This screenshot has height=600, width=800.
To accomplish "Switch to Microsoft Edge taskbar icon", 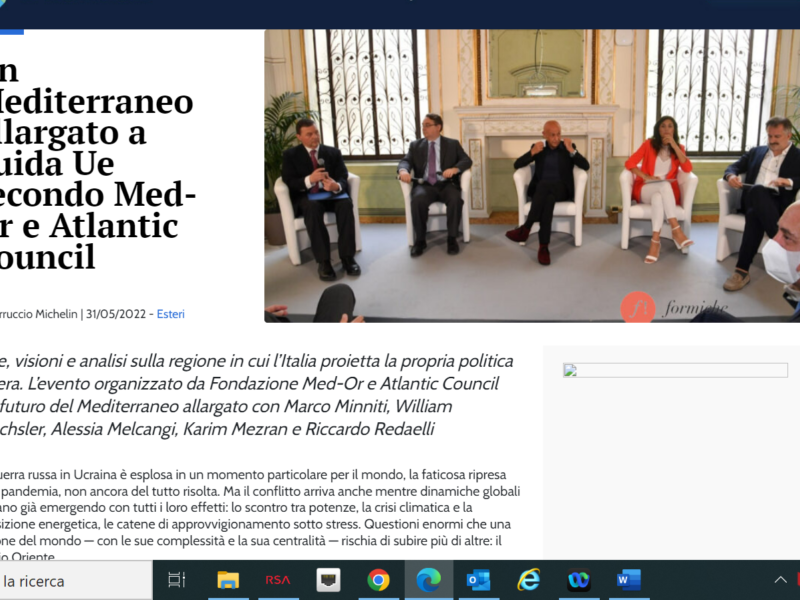I will [429, 580].
